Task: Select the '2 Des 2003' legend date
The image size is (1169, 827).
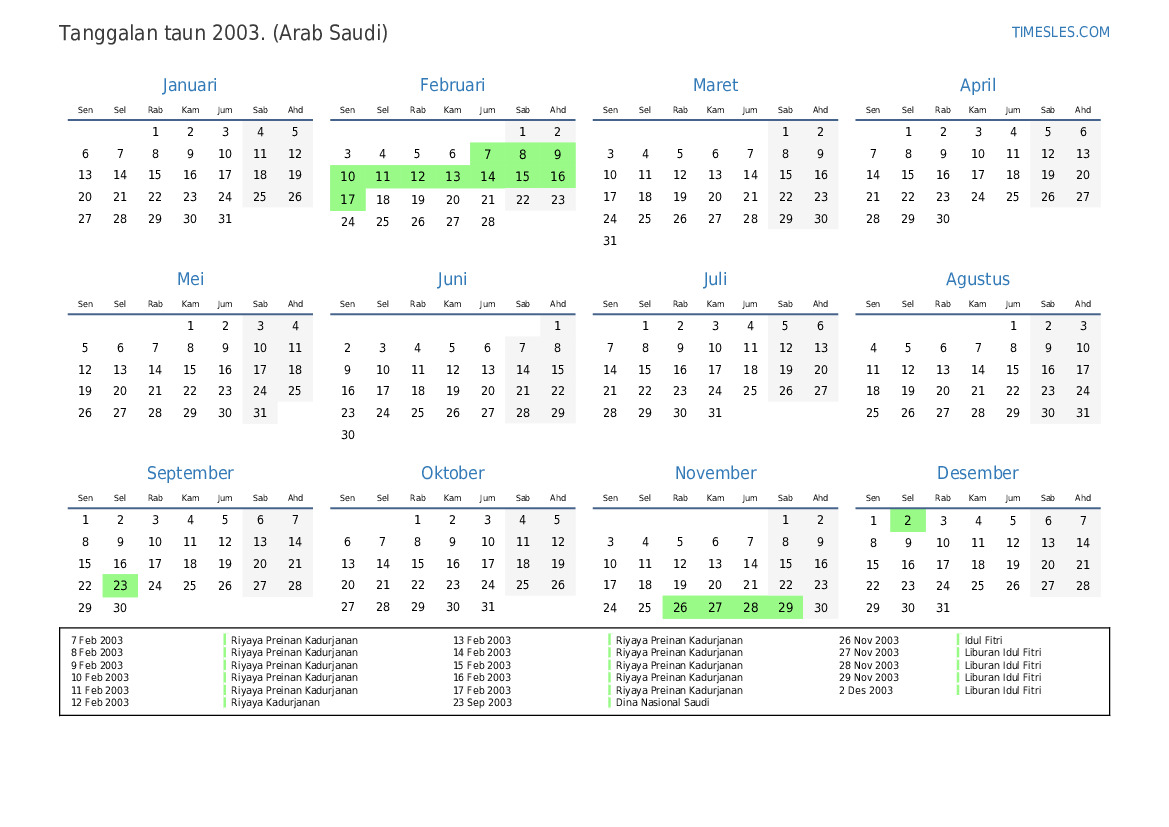Action: point(866,690)
